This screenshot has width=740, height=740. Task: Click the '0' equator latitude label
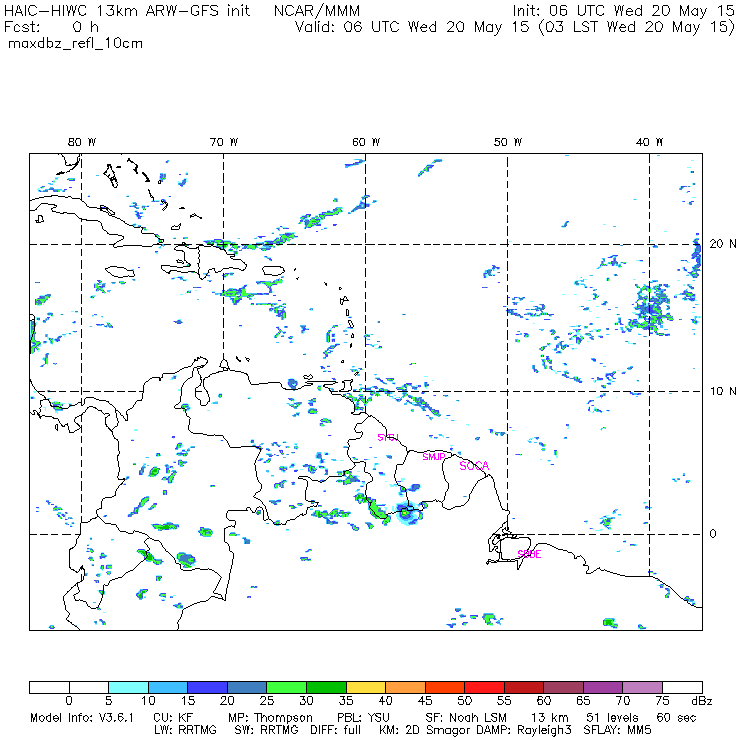713,534
